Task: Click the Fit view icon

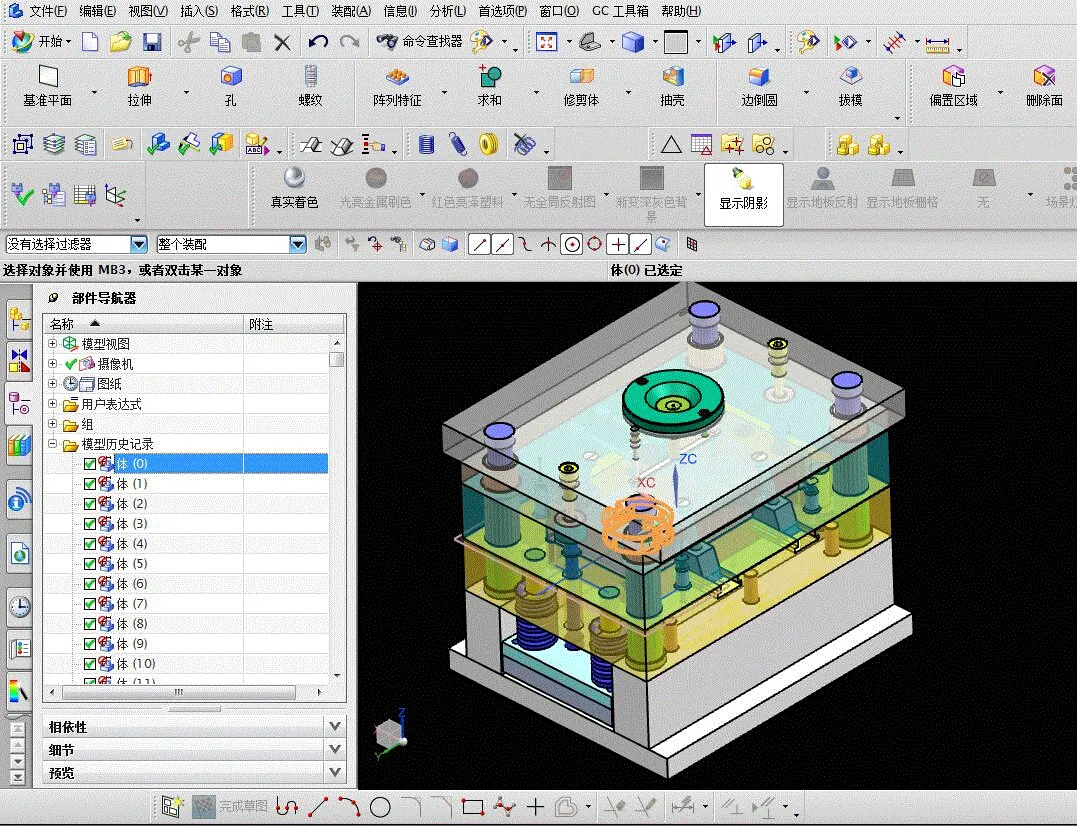Action: (x=546, y=43)
